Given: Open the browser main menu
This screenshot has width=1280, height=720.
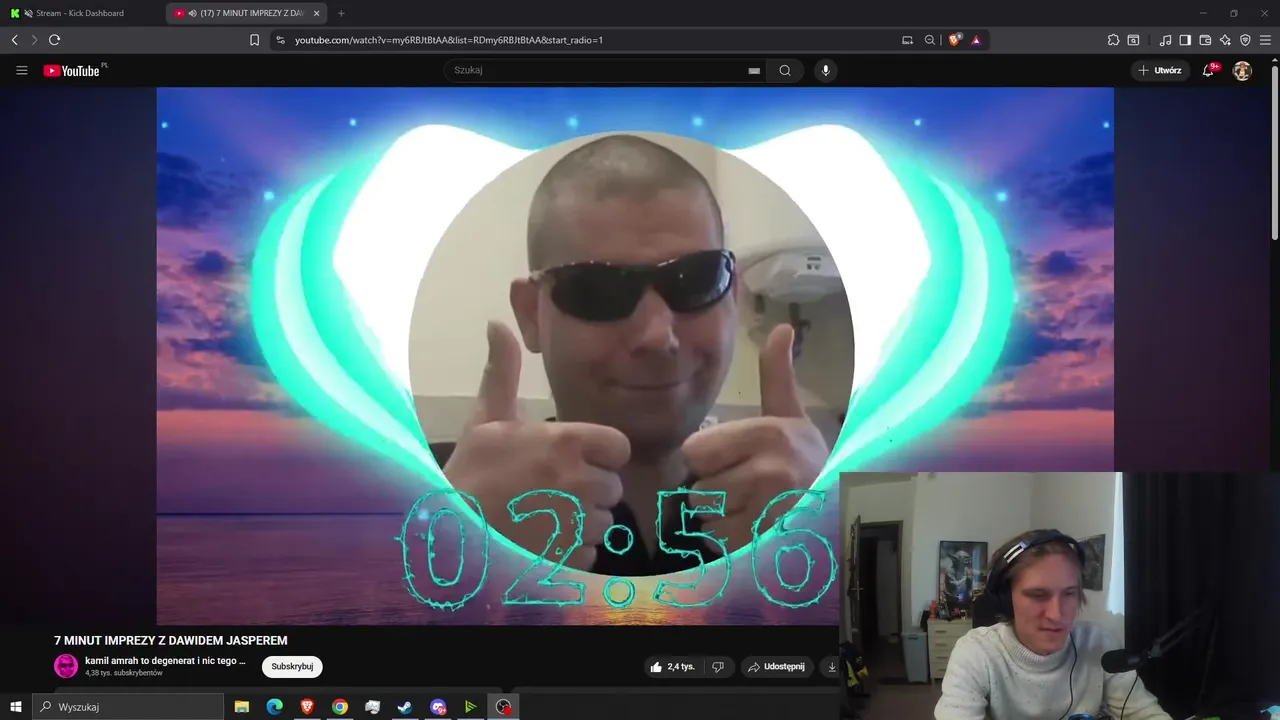Looking at the screenshot, I should tap(1265, 40).
